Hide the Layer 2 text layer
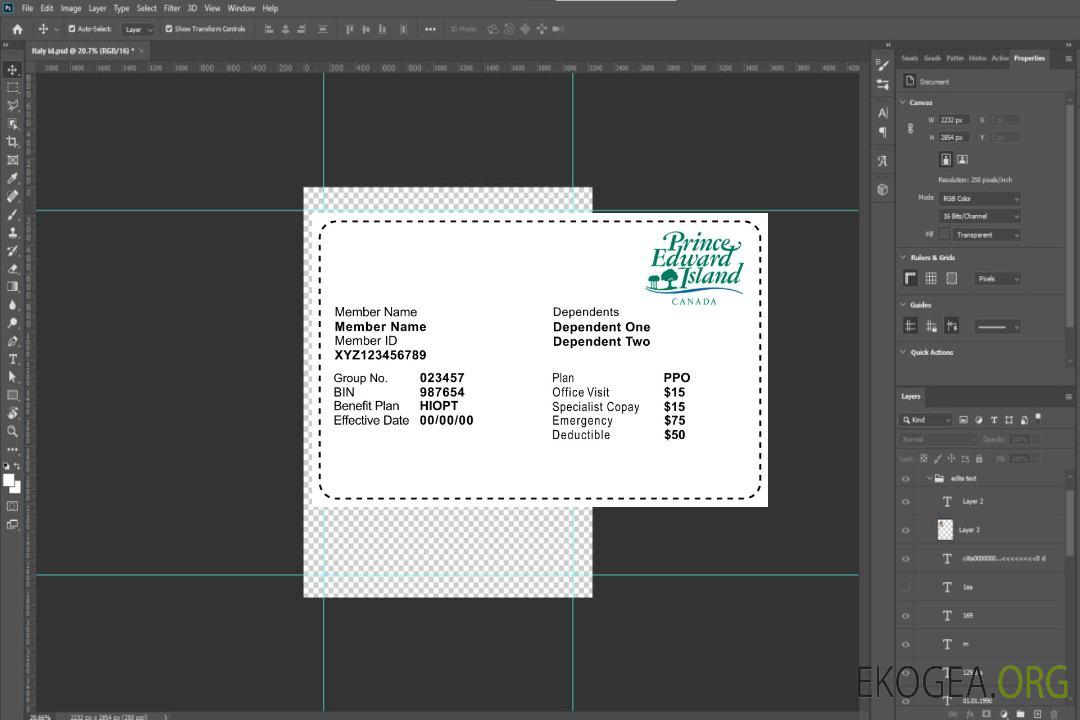The height and width of the screenshot is (720, 1080). click(906, 502)
